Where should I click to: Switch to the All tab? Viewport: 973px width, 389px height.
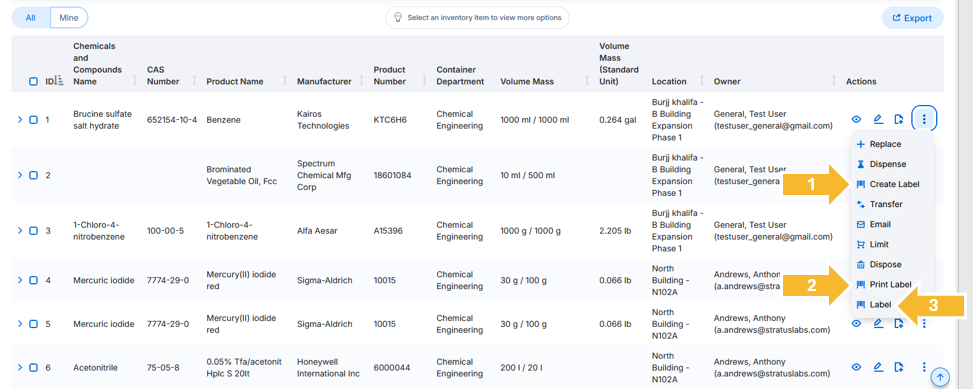[30, 18]
